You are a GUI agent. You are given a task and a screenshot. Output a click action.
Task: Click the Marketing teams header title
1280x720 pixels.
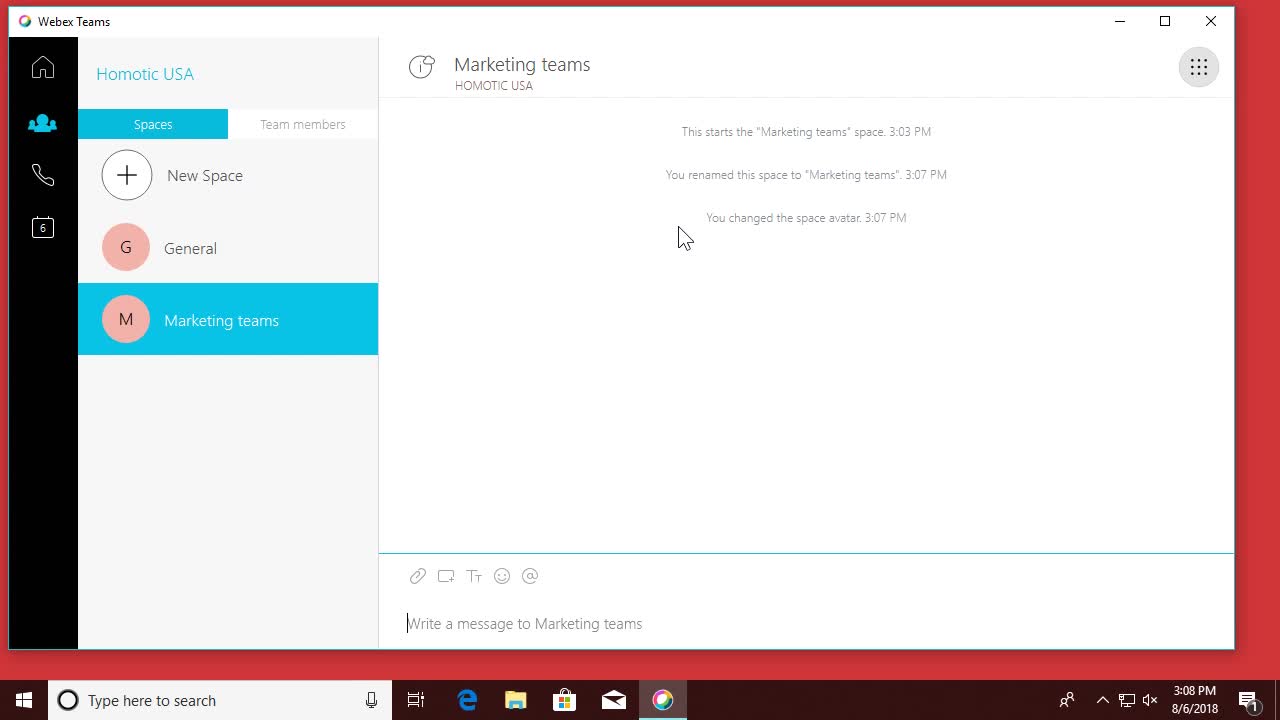pos(522,64)
